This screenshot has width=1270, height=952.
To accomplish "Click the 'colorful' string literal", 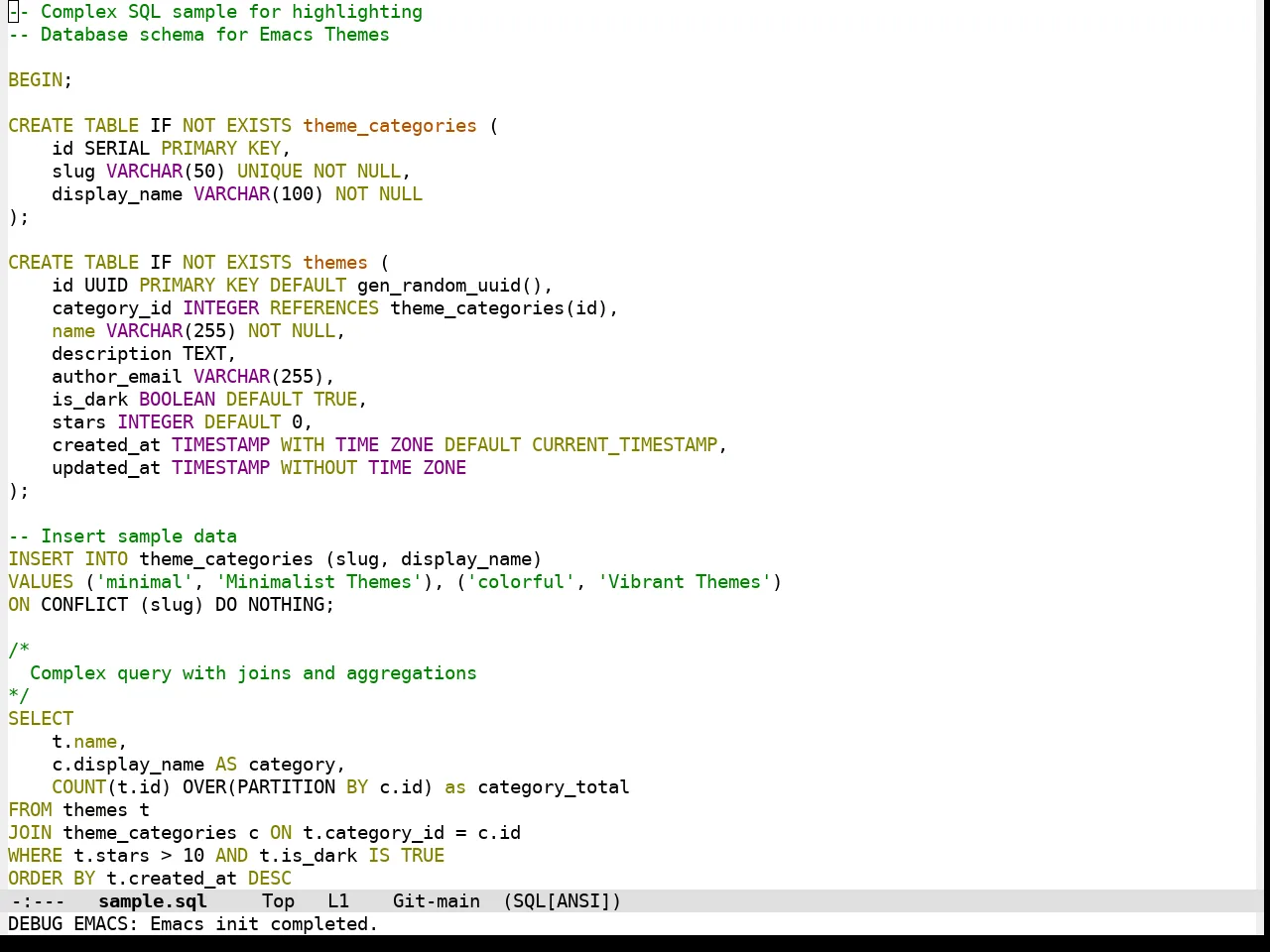I will point(521,582).
